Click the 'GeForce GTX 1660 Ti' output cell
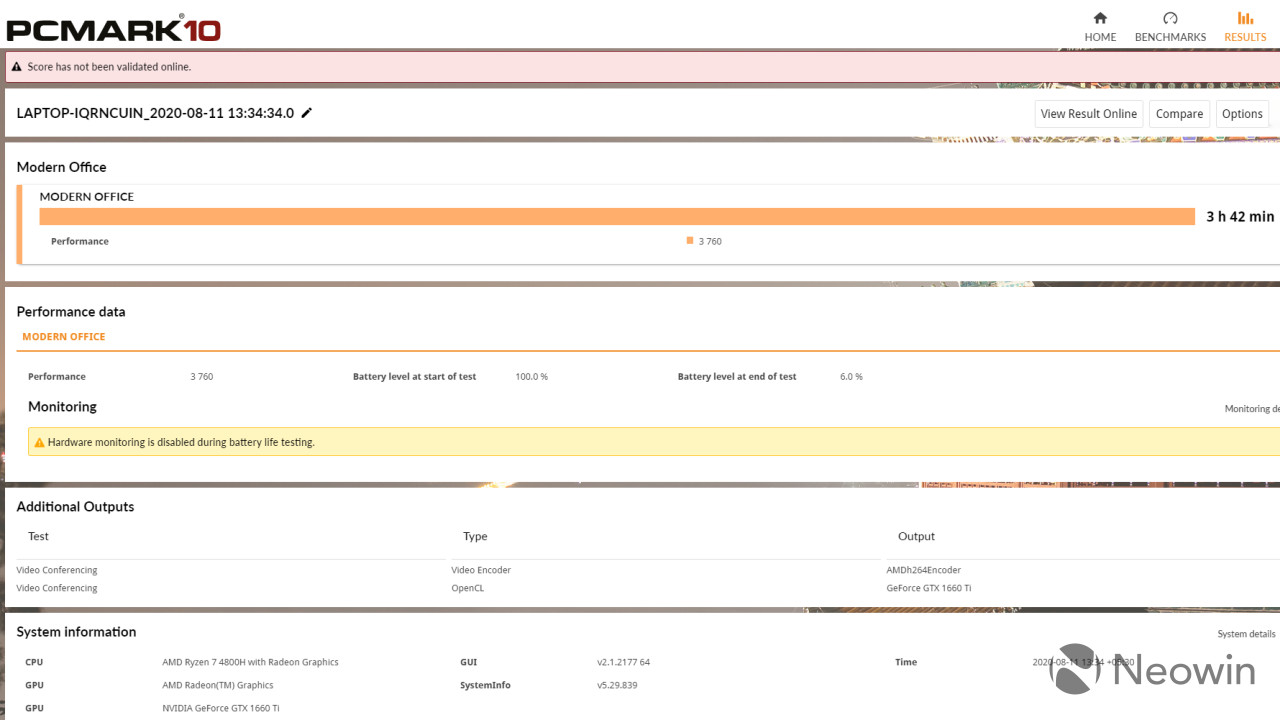This screenshot has width=1280, height=720. click(928, 588)
